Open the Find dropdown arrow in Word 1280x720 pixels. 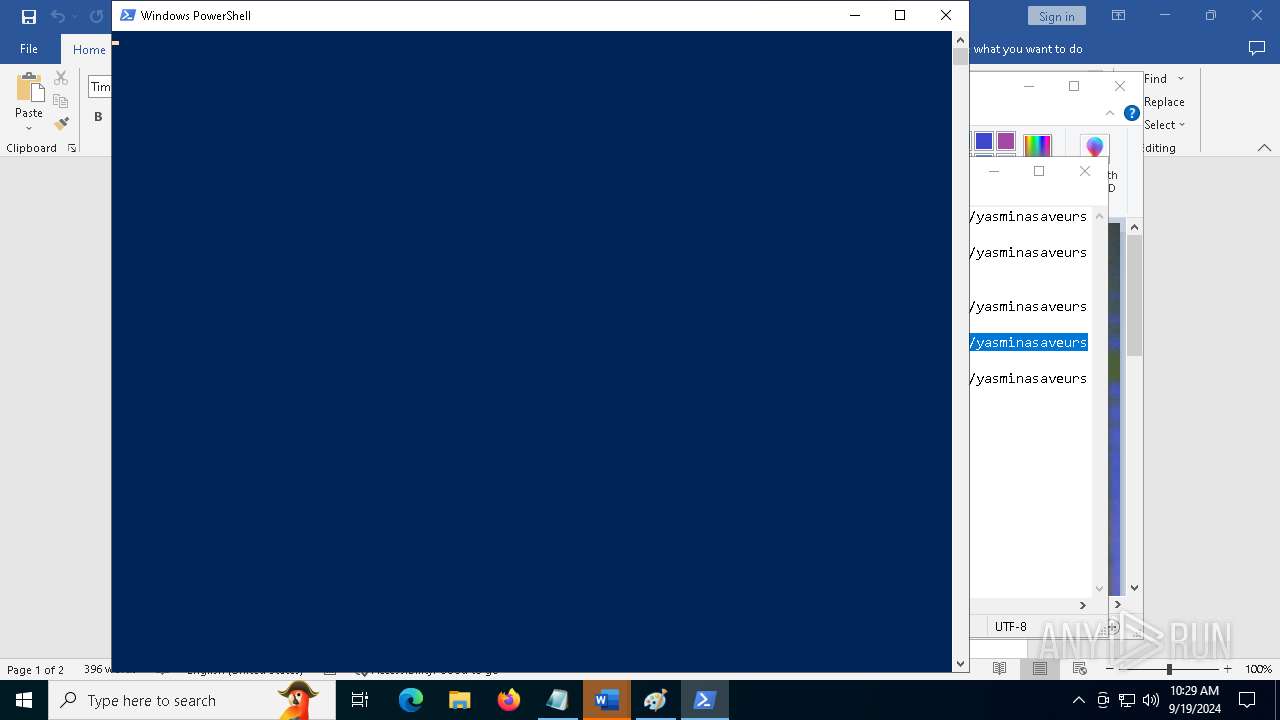click(x=1181, y=79)
